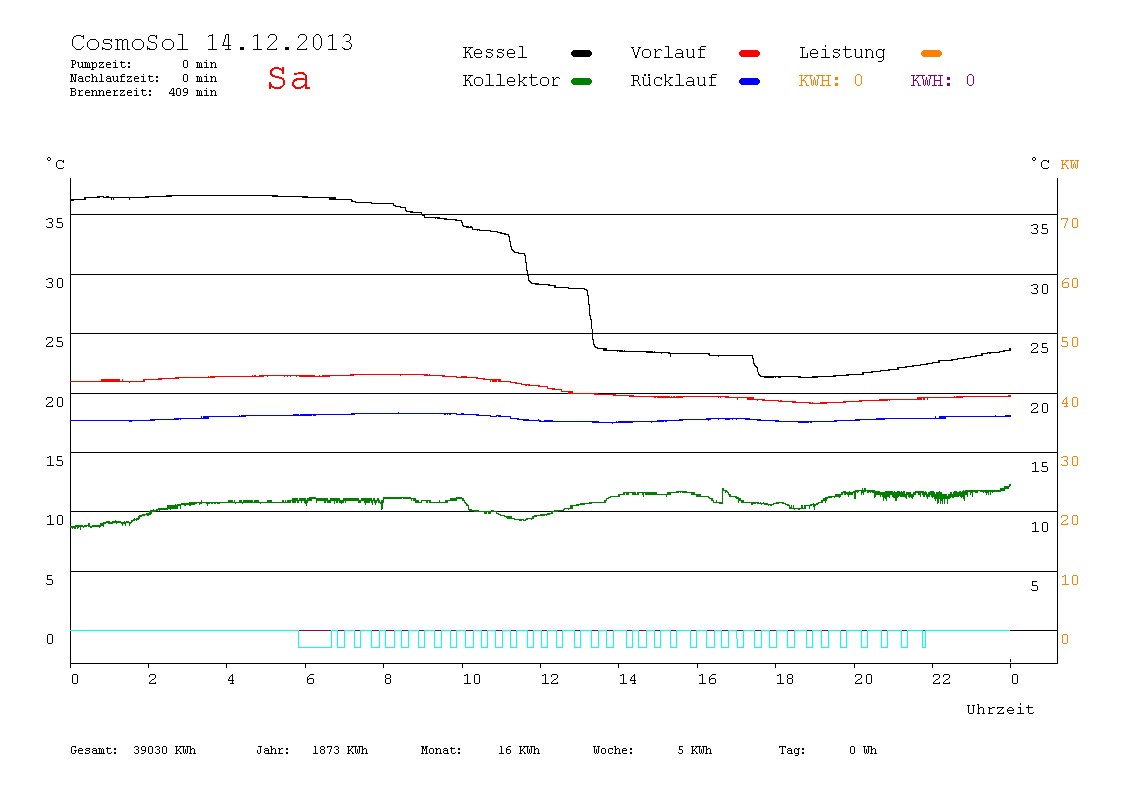The image size is (1148, 812).
Task: Click the blue Rücklauf legend swatch
Action: (x=750, y=81)
